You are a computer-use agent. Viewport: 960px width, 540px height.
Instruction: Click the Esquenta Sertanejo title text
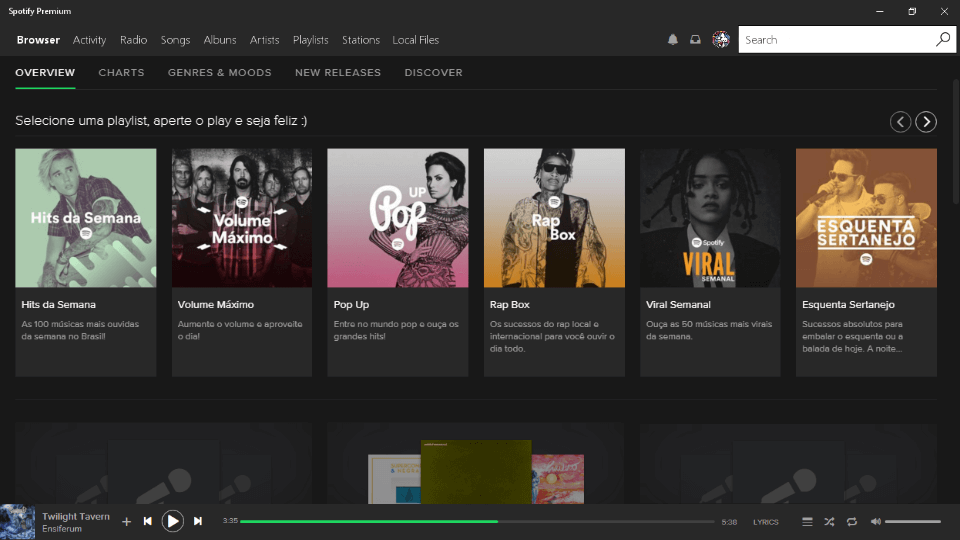[x=849, y=305]
